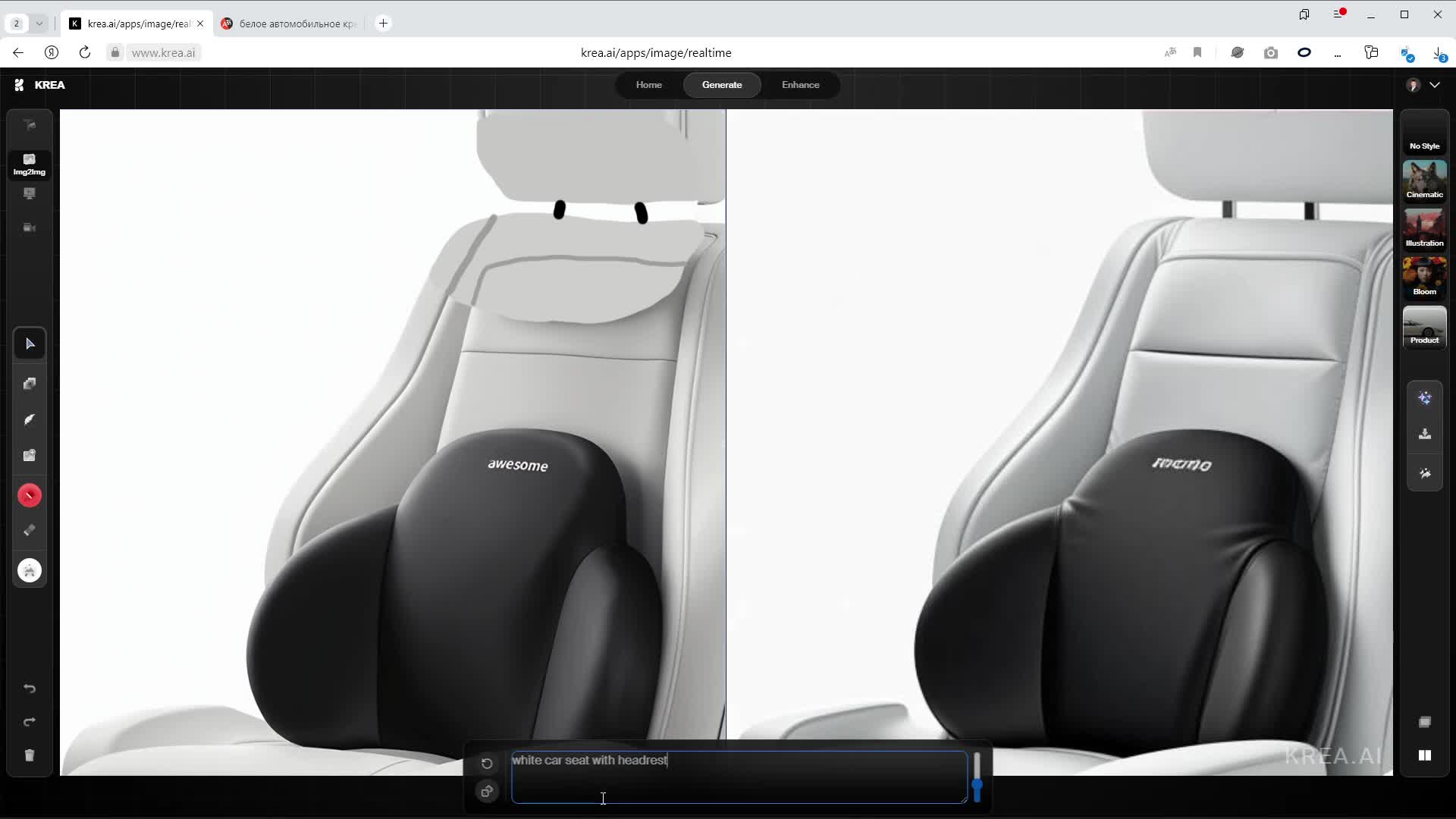
Task: Open the browser tab group dropdown
Action: pos(39,24)
